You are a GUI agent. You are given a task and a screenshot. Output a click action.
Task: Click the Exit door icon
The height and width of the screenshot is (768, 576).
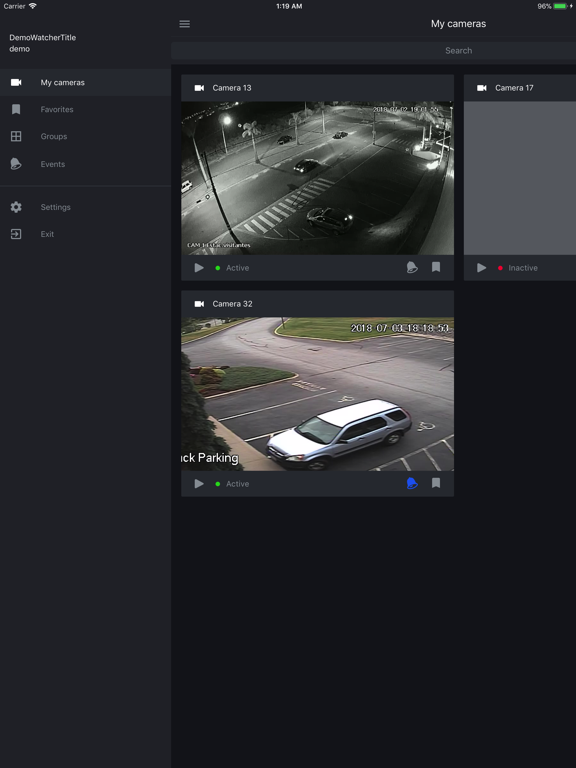[x=16, y=234]
